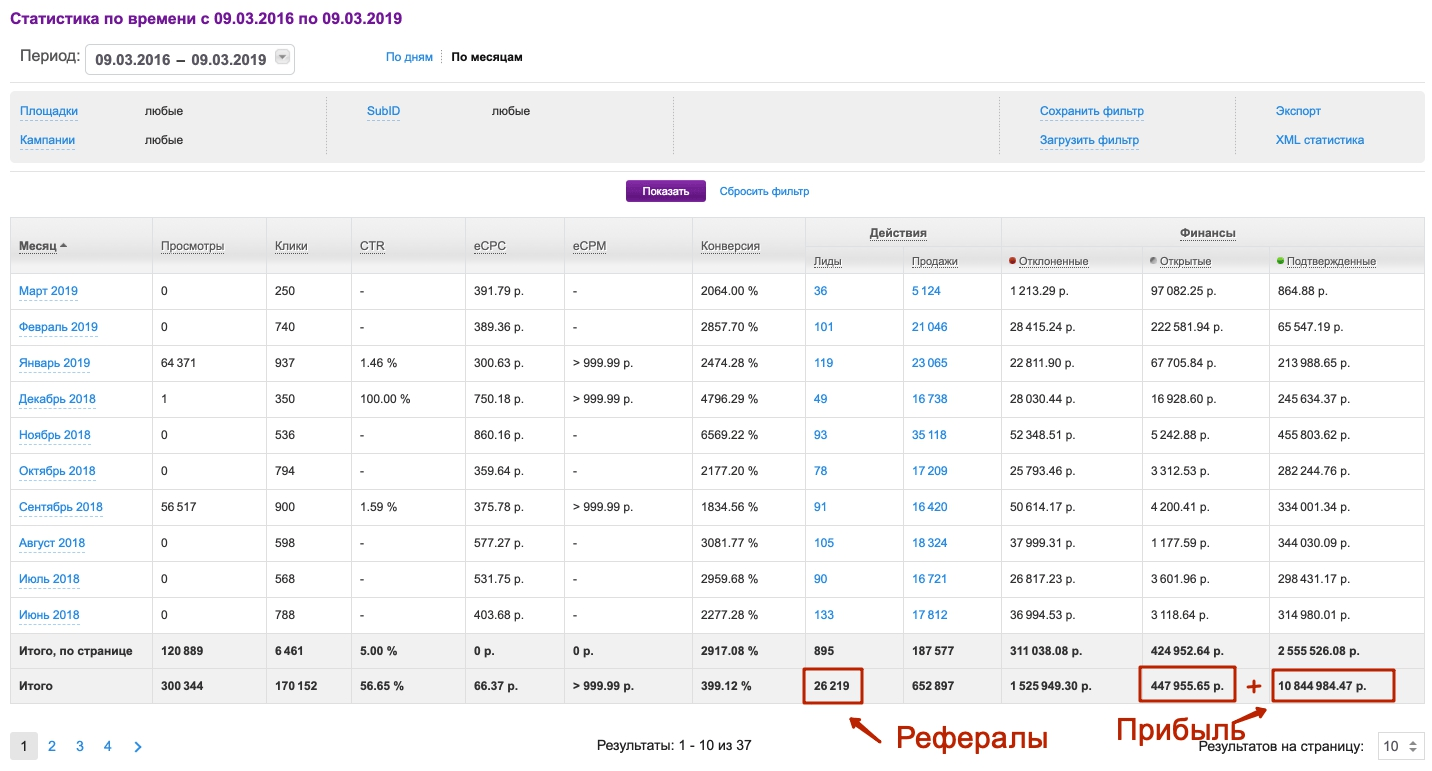1432x771 pixels.
Task: Open the Июнь 2018 month link
Action: pyautogui.click(x=49, y=615)
